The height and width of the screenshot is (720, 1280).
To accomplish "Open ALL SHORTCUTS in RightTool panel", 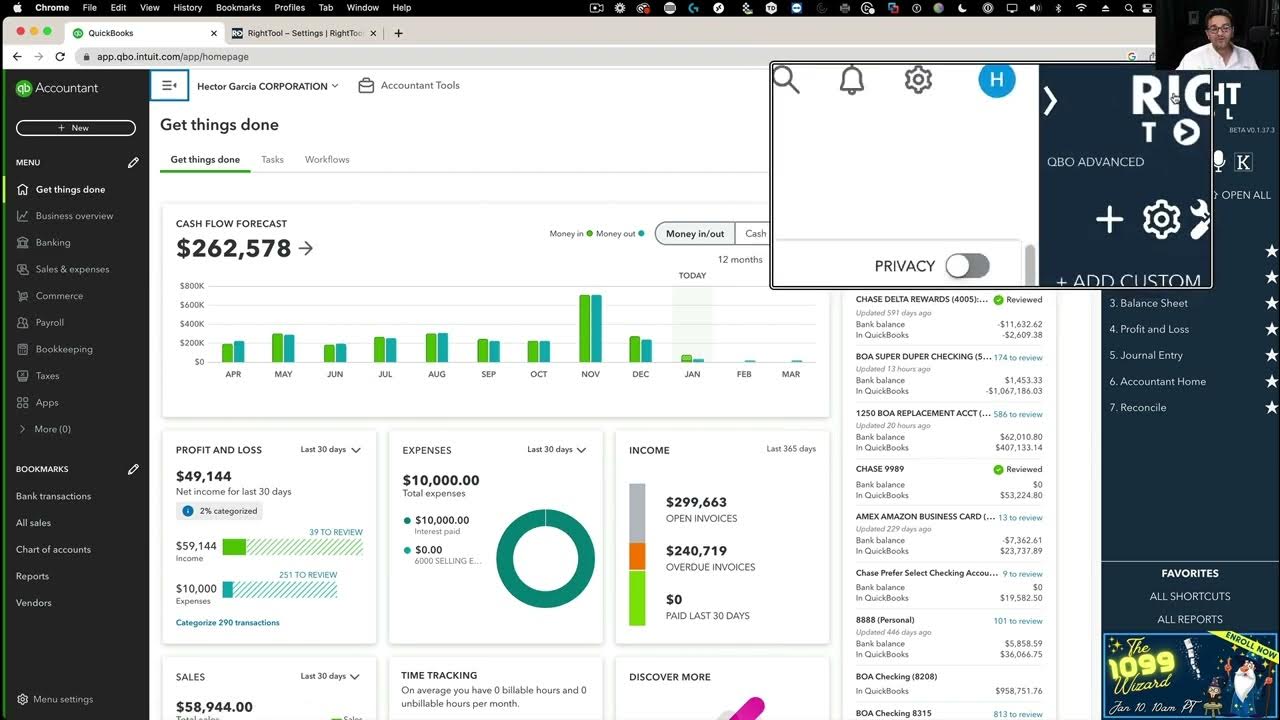I will (1190, 596).
